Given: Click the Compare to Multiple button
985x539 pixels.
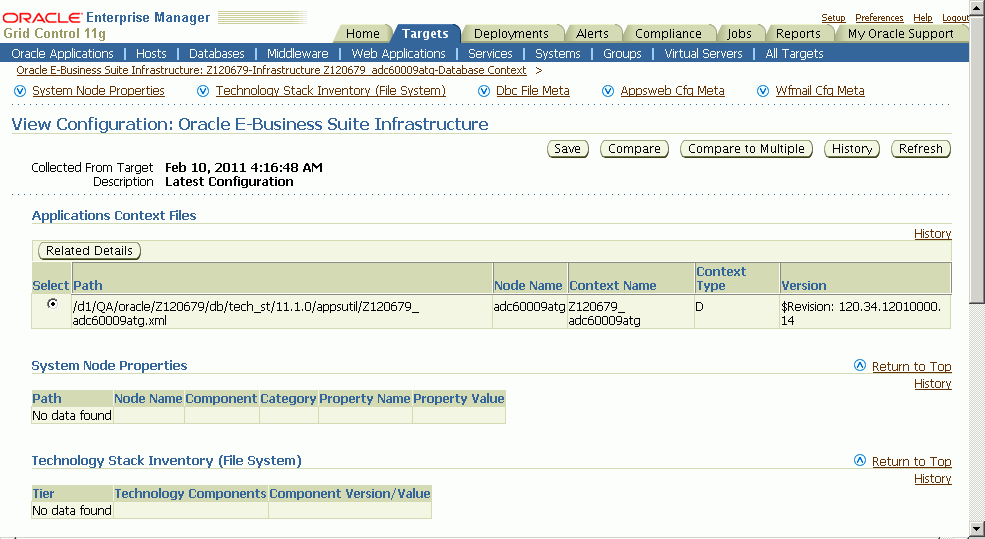Looking at the screenshot, I should click(x=746, y=149).
